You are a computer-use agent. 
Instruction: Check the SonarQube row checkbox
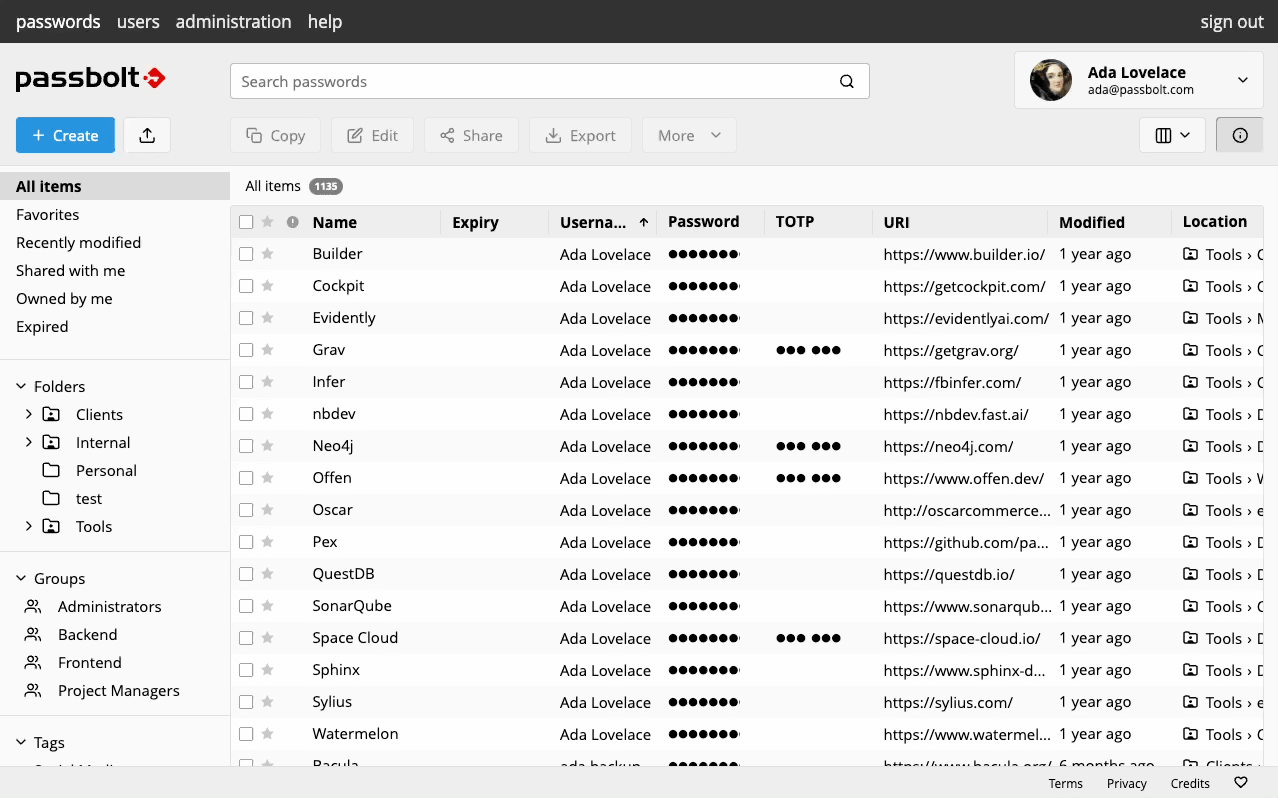click(246, 606)
